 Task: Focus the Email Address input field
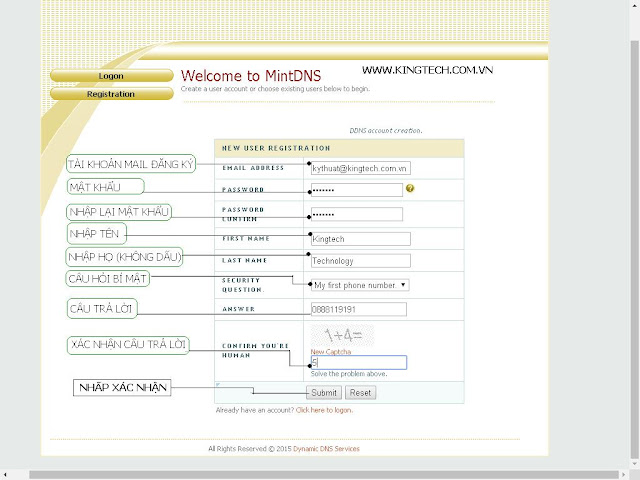pos(360,168)
